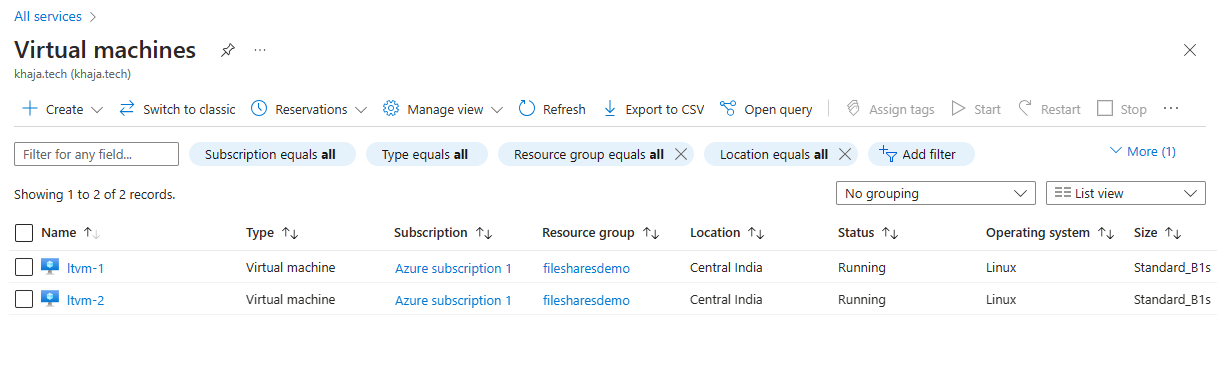
Task: Click the Reservations clock icon
Action: (x=259, y=109)
